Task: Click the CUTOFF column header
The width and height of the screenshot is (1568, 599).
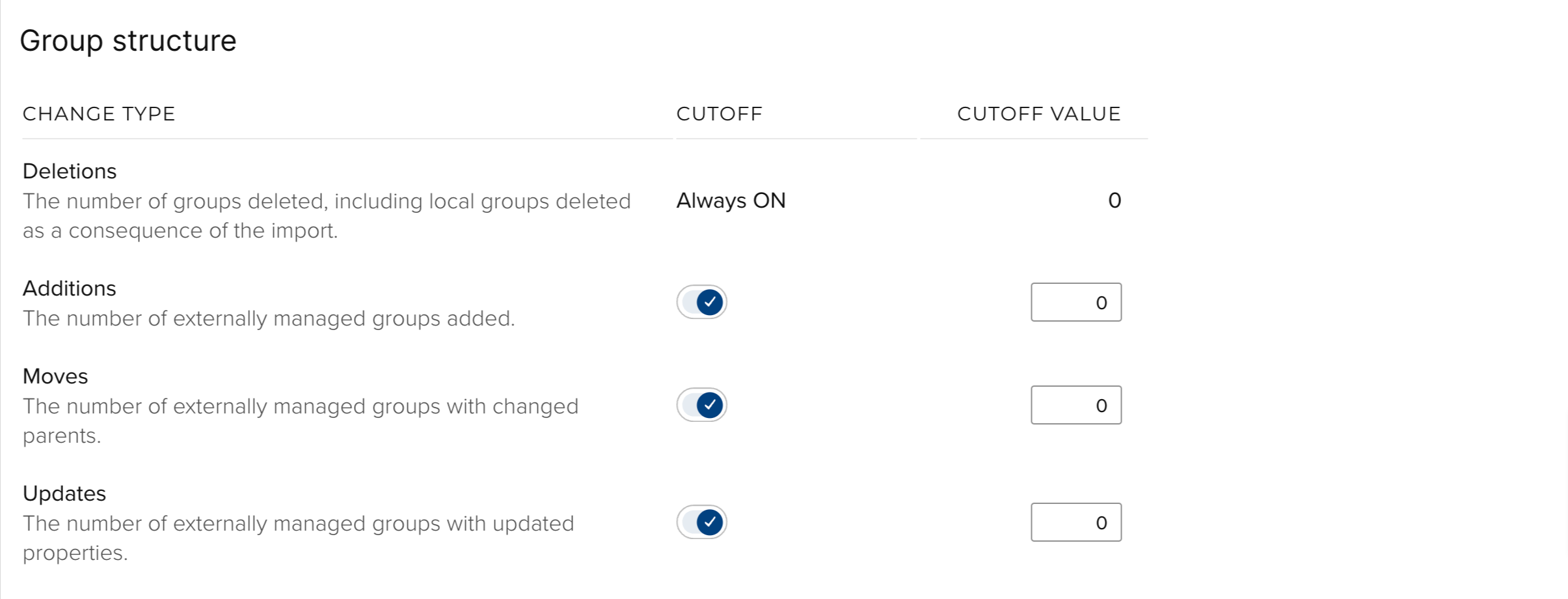Action: (719, 114)
